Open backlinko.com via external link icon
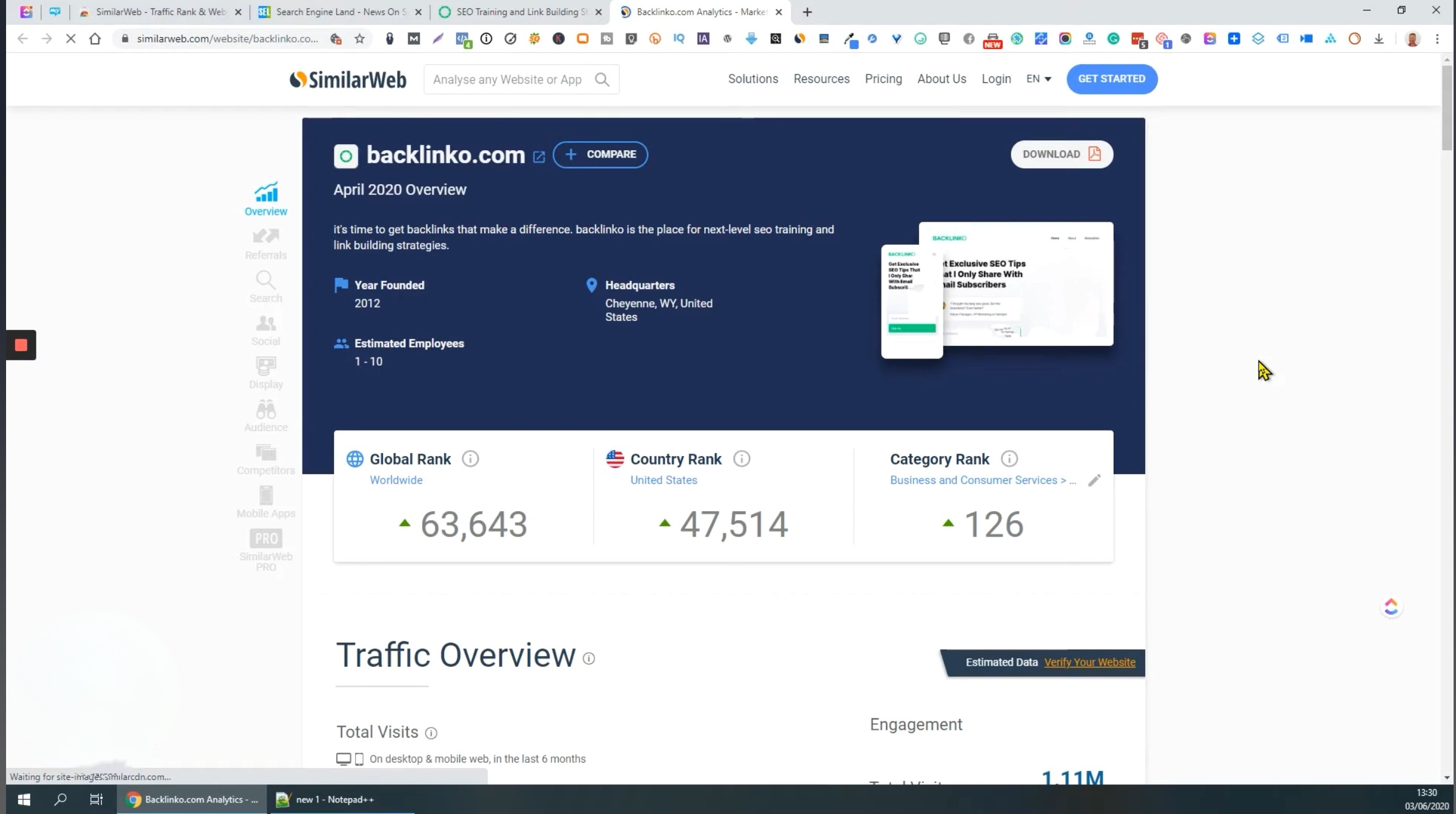Screen dimensions: 1456x814 (539, 157)
